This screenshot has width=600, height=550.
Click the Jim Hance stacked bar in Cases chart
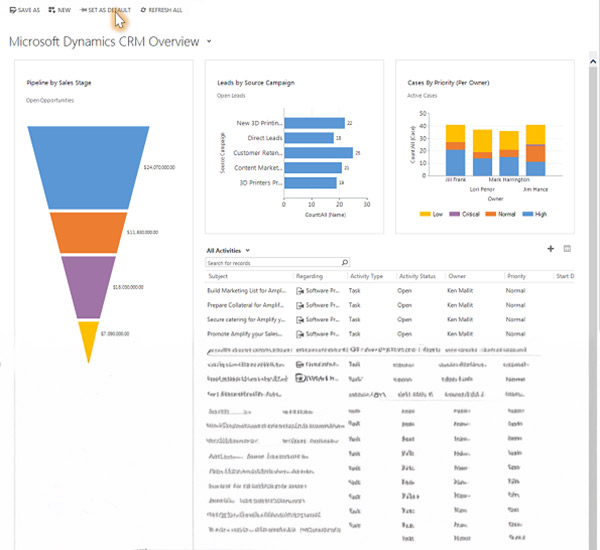[x=536, y=150]
